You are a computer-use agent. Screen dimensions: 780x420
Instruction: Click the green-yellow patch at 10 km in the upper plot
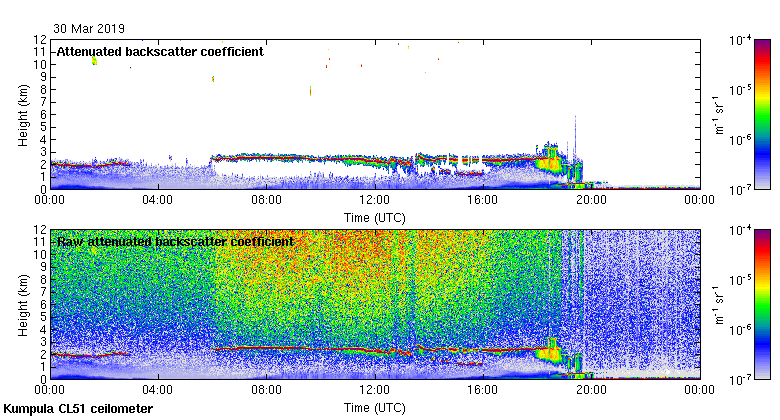pyautogui.click(x=94, y=61)
